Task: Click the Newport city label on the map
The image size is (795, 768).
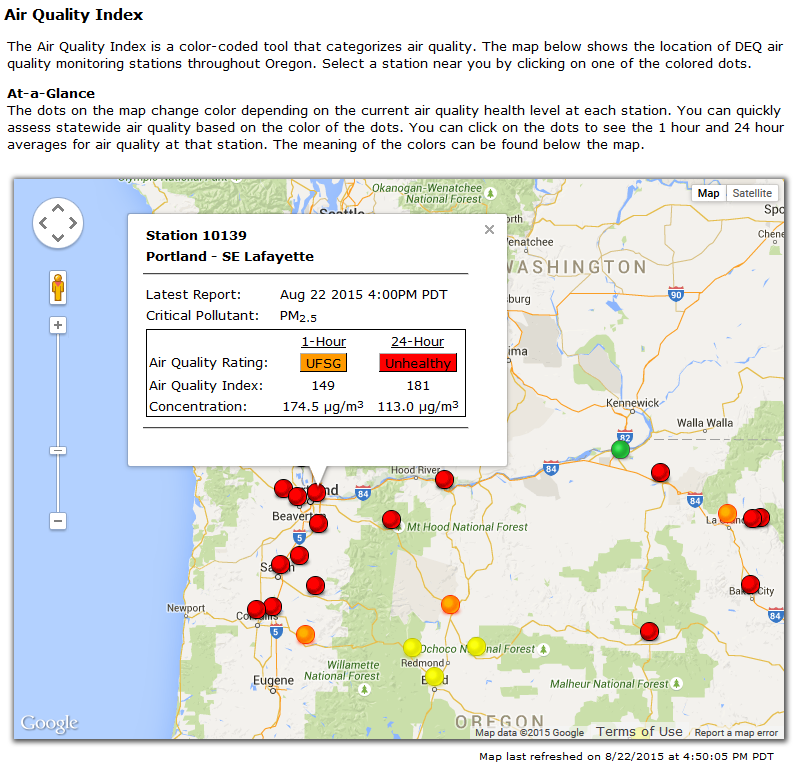Action: 186,608
